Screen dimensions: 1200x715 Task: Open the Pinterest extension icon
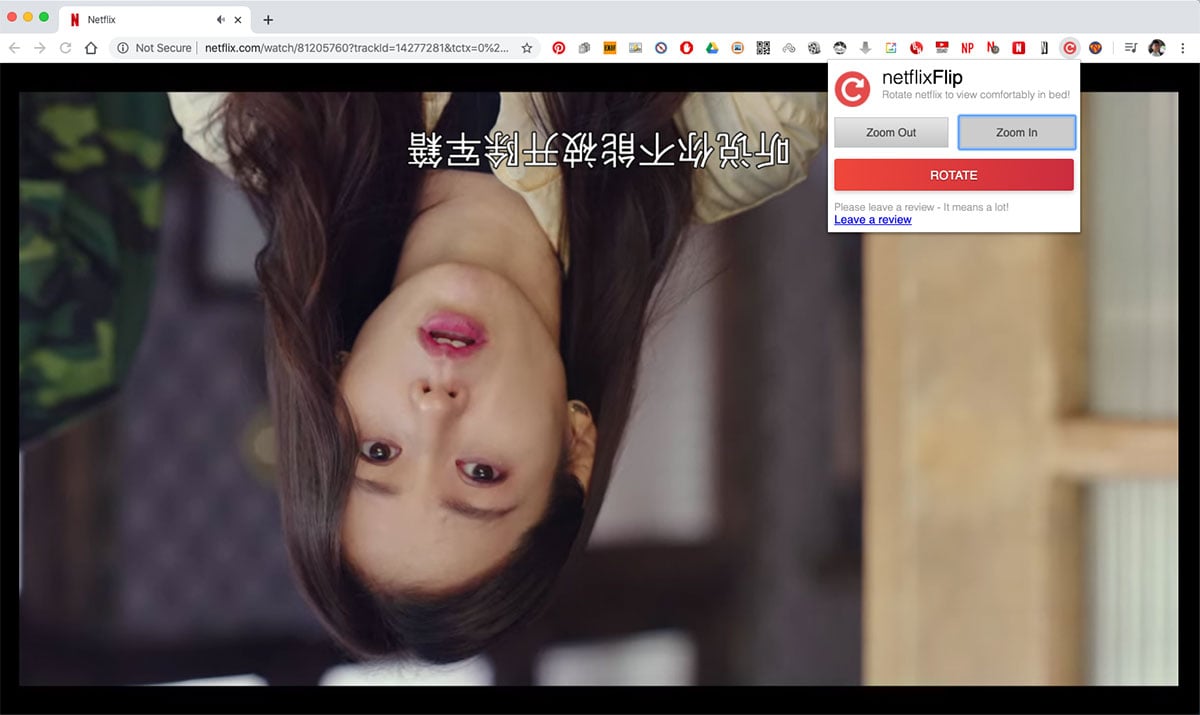(x=559, y=47)
